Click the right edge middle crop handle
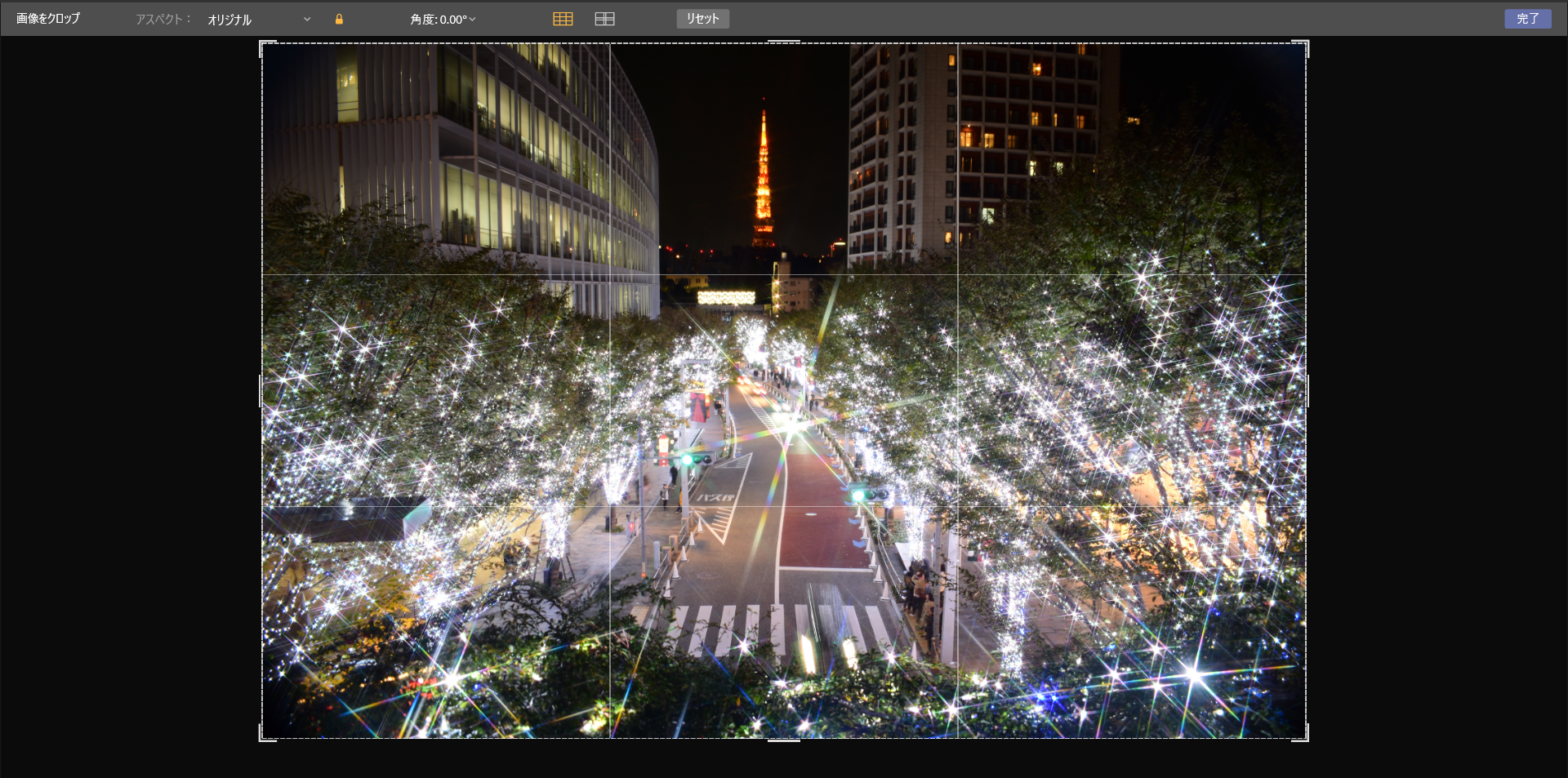This screenshot has width=1568, height=778. click(x=1307, y=391)
